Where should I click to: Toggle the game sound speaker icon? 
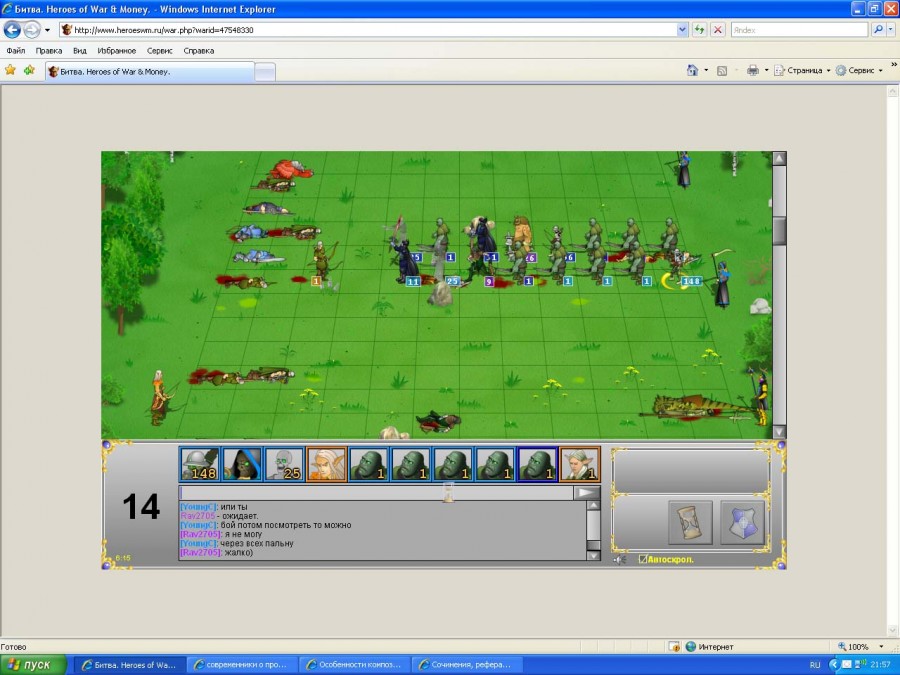tap(620, 559)
